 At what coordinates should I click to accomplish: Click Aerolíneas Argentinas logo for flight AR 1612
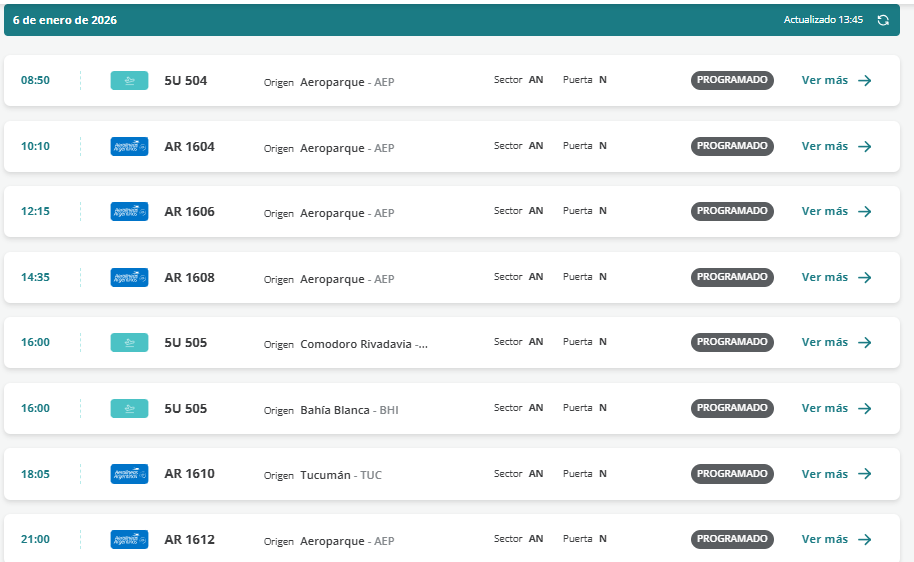tap(129, 540)
